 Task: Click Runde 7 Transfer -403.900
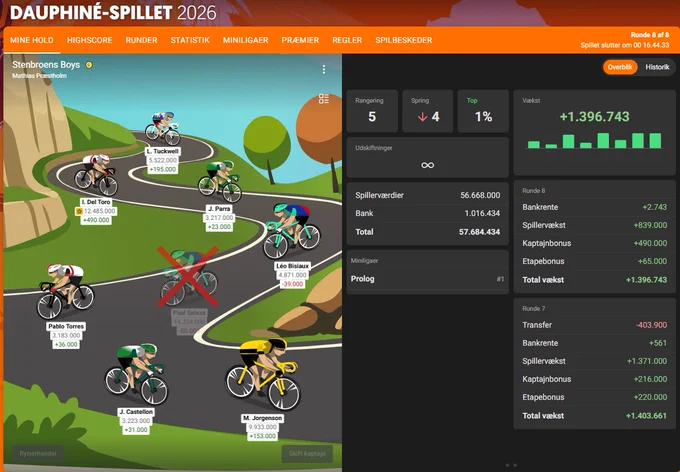(651, 325)
